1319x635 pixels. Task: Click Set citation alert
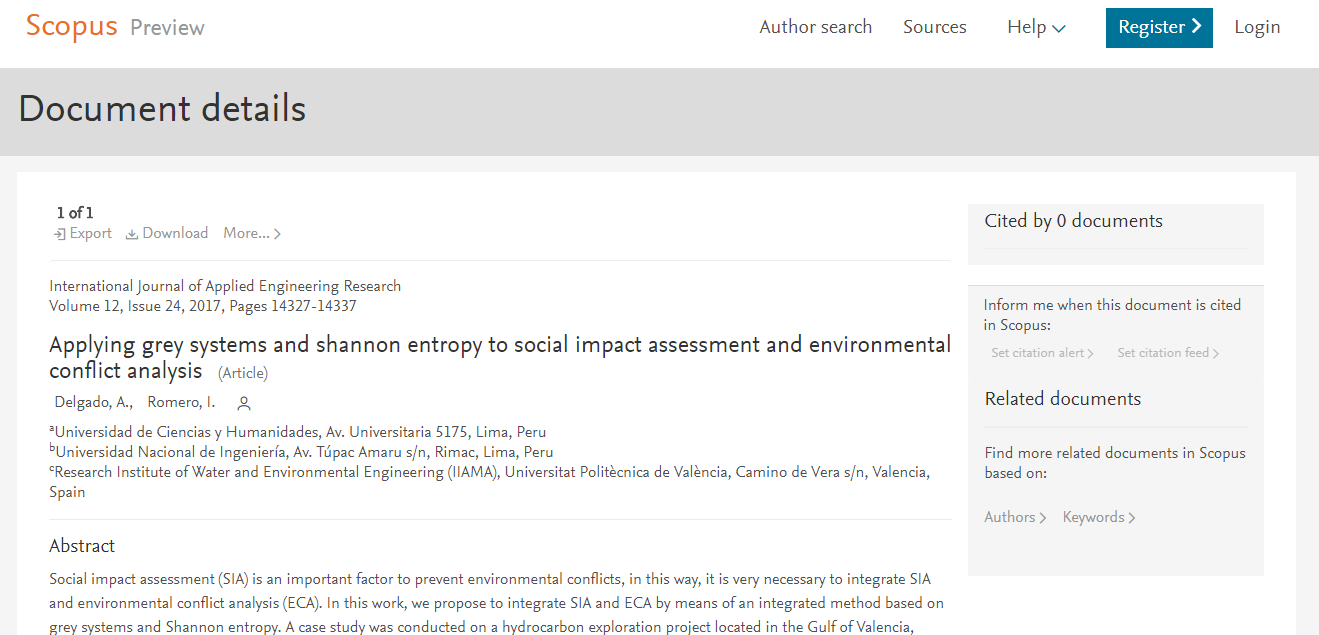tap(1042, 353)
